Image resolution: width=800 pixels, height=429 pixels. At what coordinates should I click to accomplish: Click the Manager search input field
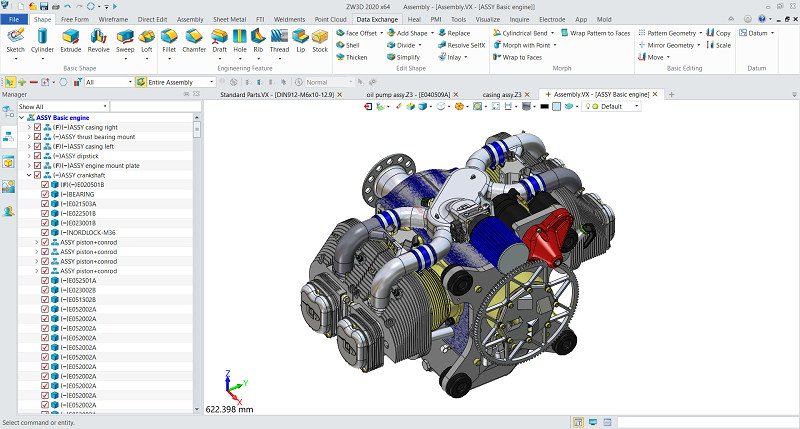[156, 107]
